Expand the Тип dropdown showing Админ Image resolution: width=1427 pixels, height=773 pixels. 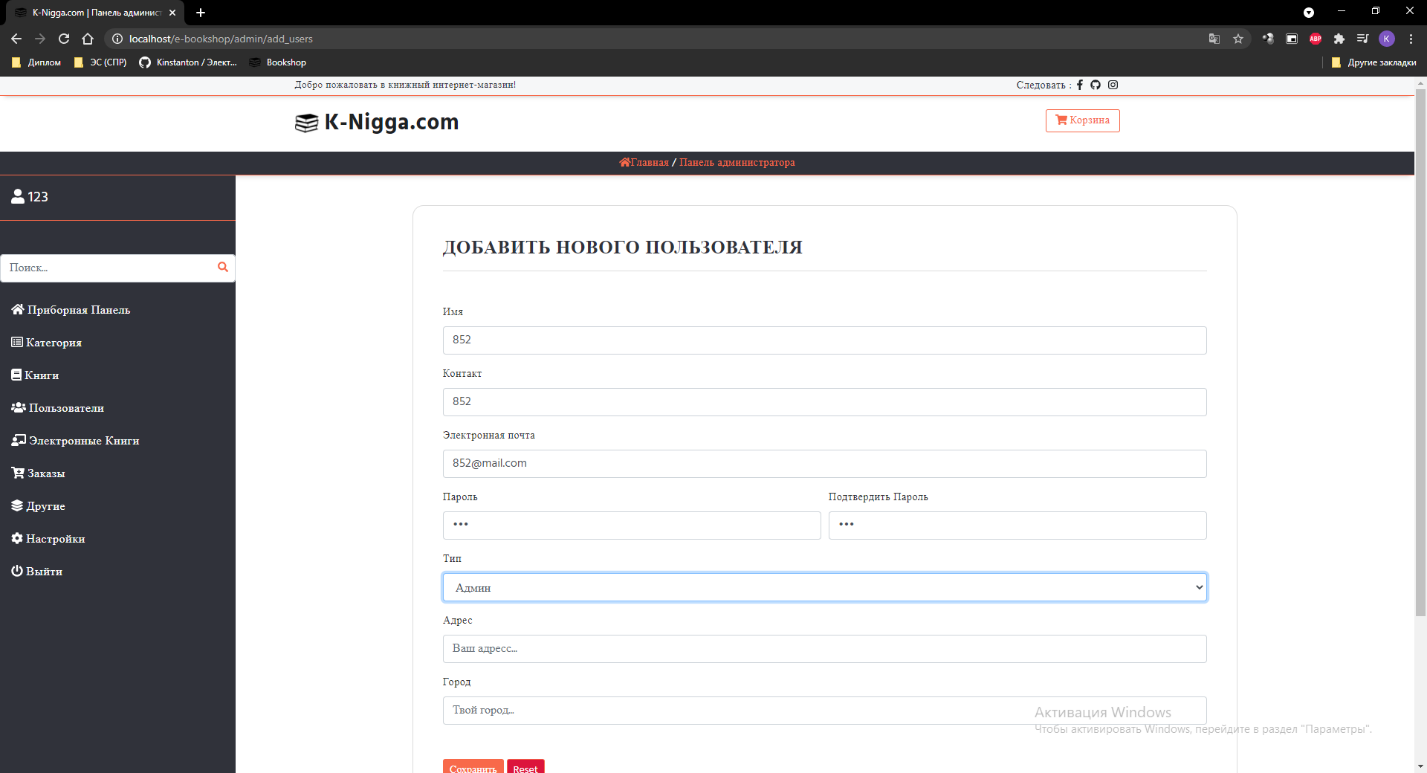pos(825,588)
